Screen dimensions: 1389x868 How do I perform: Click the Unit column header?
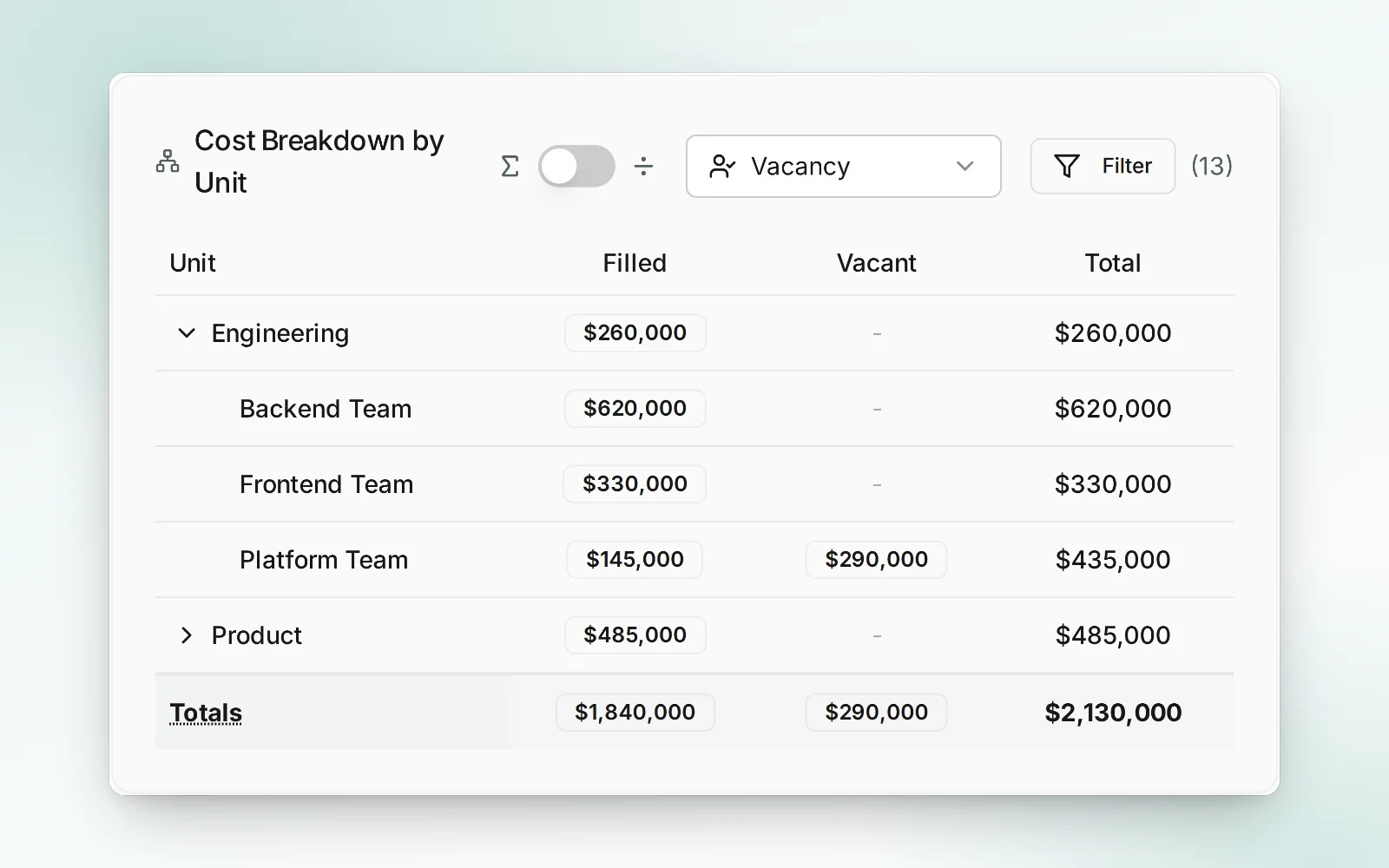tap(193, 263)
